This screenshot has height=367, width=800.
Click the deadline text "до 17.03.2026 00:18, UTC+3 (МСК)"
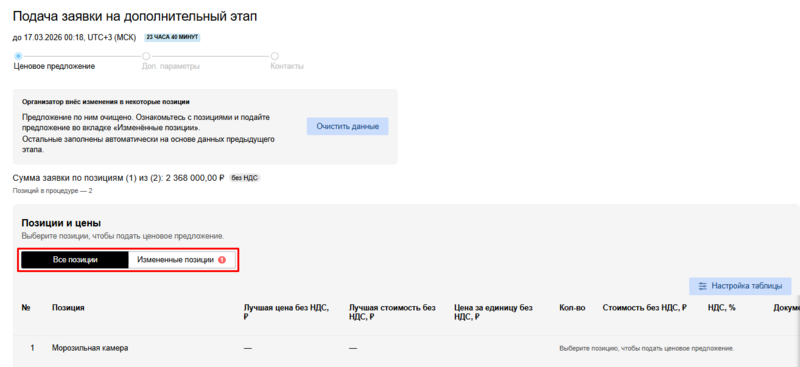74,38
